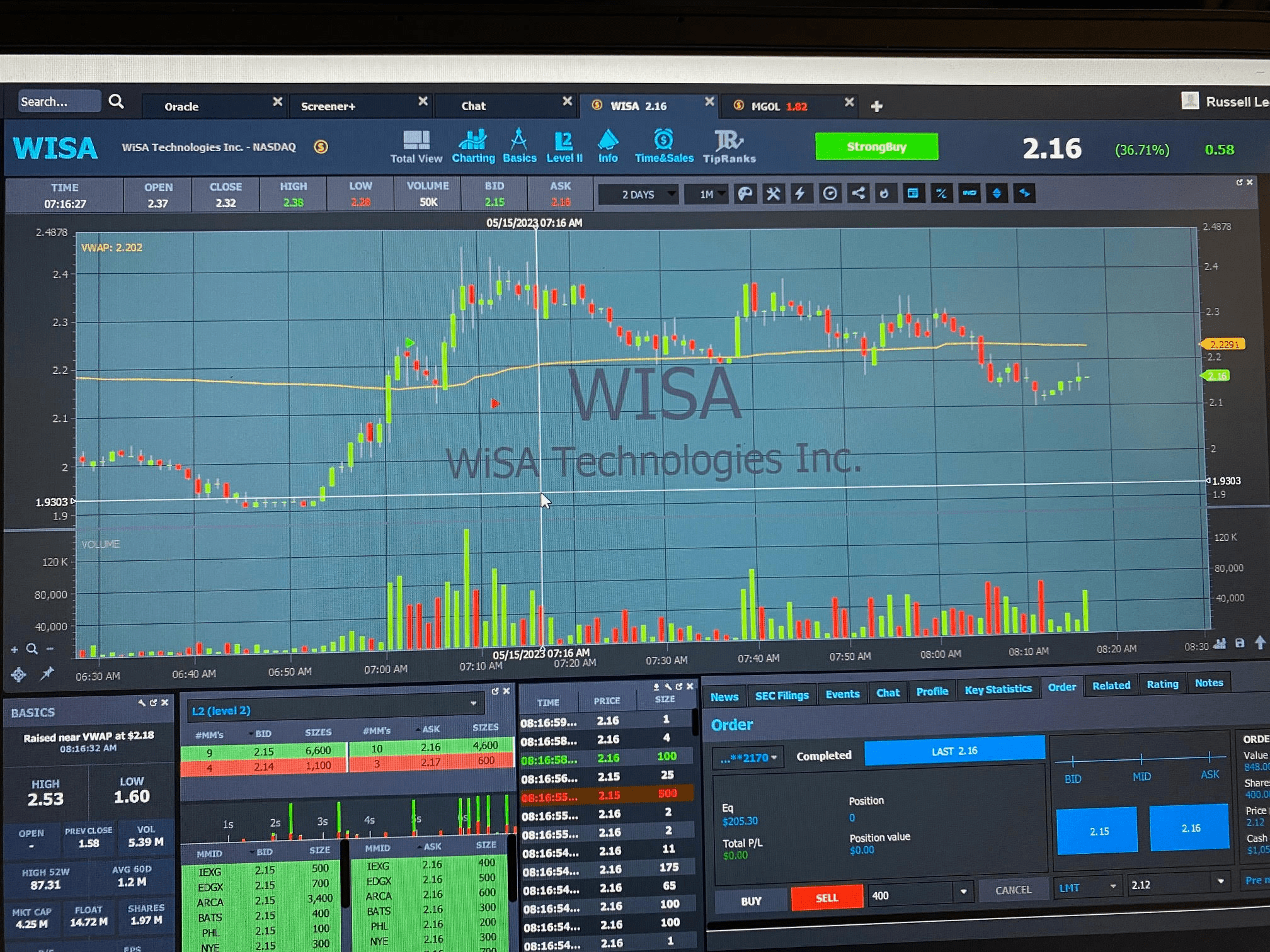Image resolution: width=1270 pixels, height=952 pixels.
Task: Toggle the percent scale chart button
Action: point(941,193)
